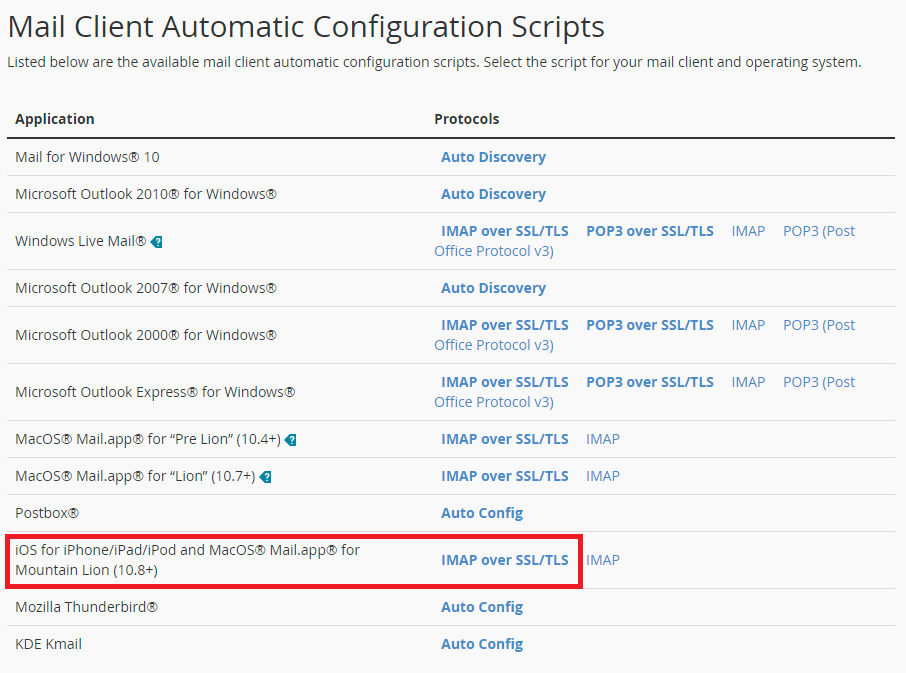Image resolution: width=906 pixels, height=673 pixels.
Task: Open Auto Discovery for Microsoft Outlook 2010
Action: coord(493,194)
